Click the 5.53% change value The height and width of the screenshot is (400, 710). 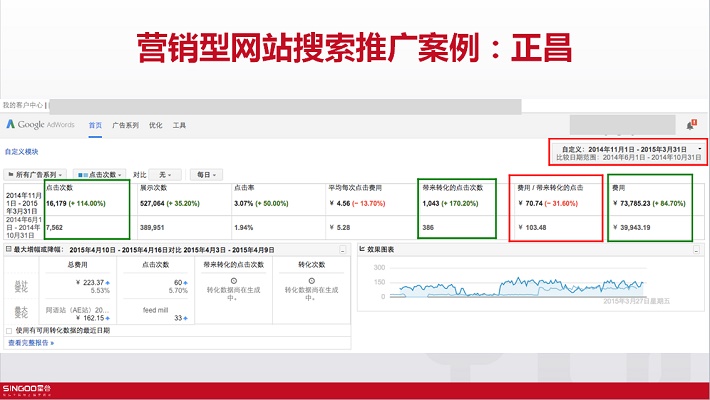coord(100,291)
